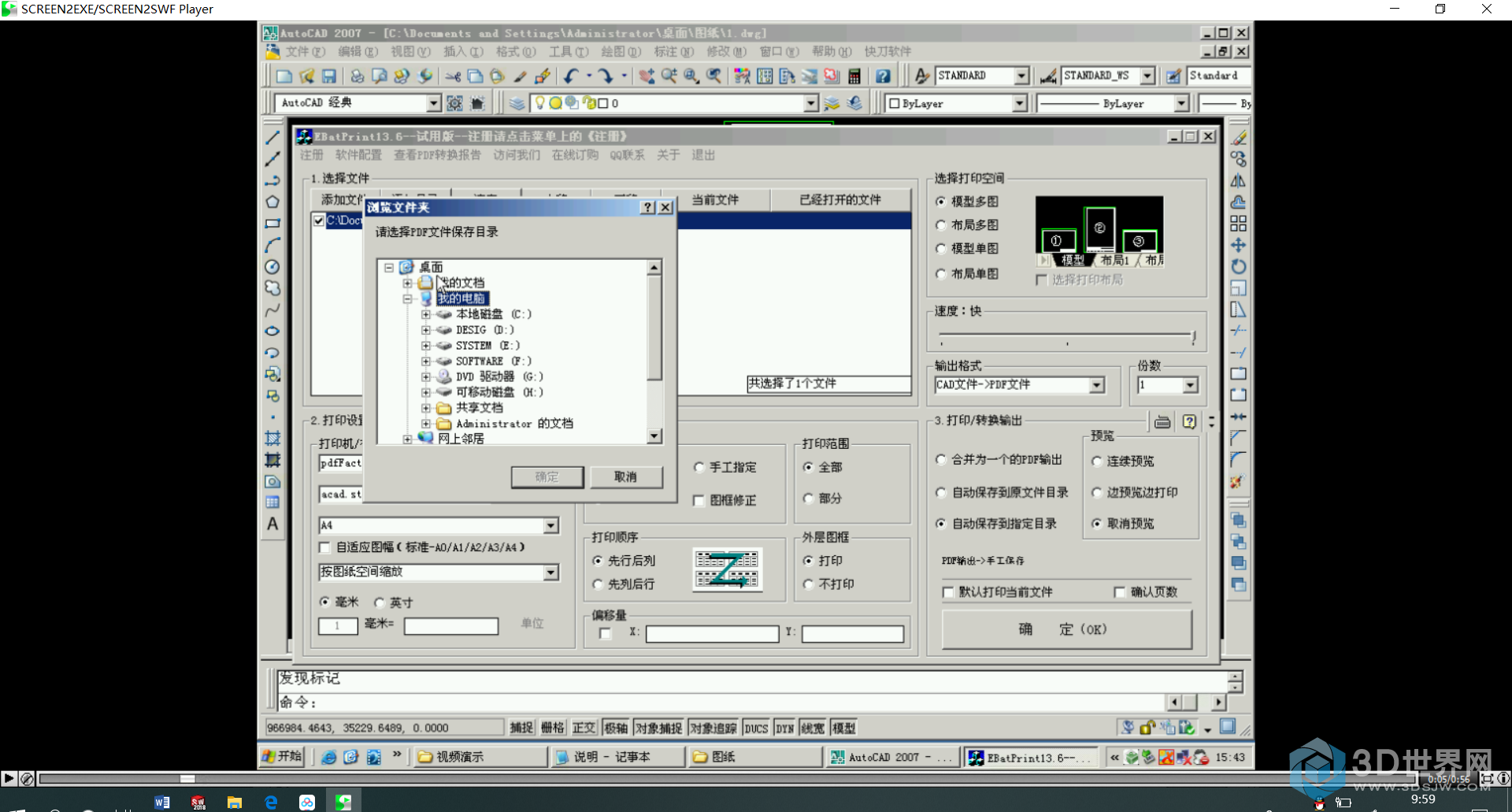Tick the 确认页数 checkbox

pos(1120,592)
